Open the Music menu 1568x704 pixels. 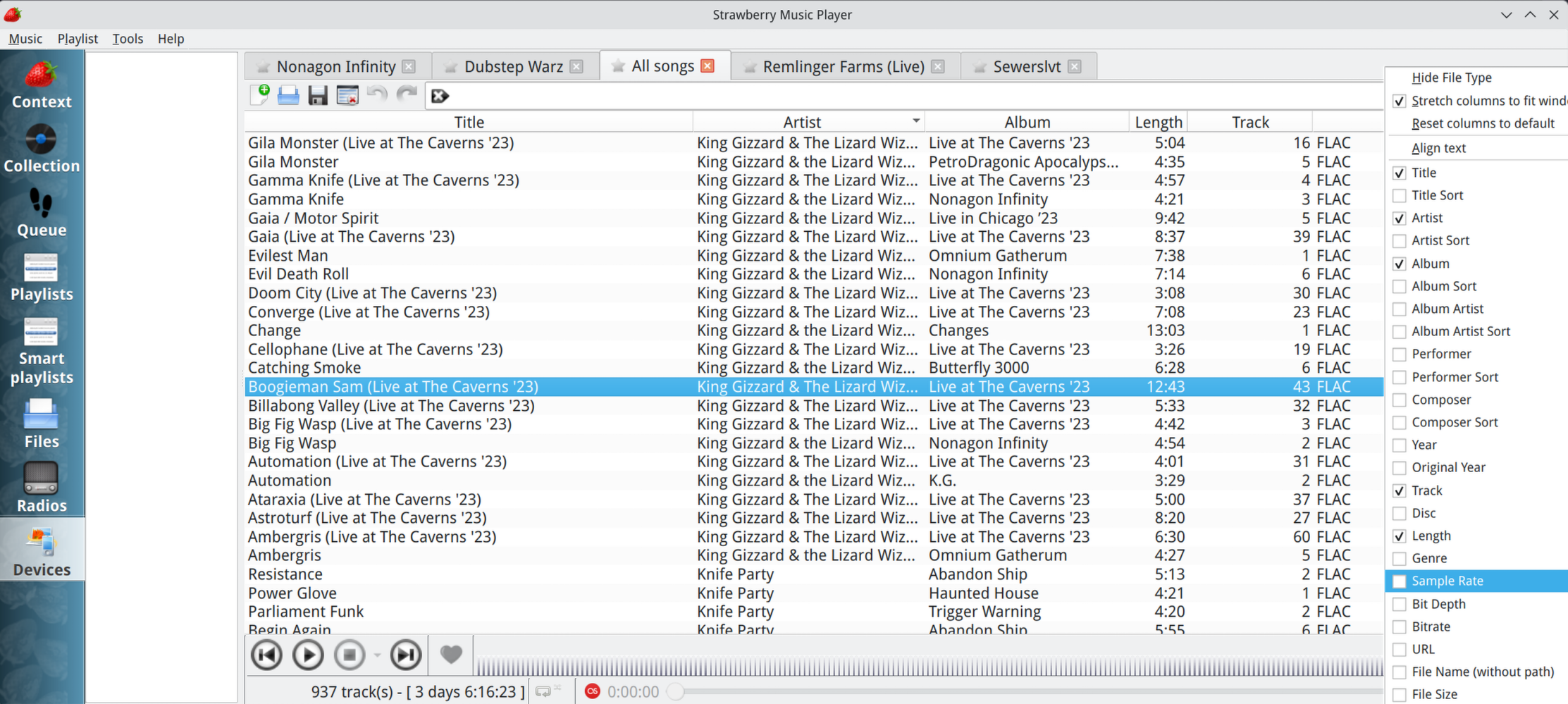[x=25, y=39]
